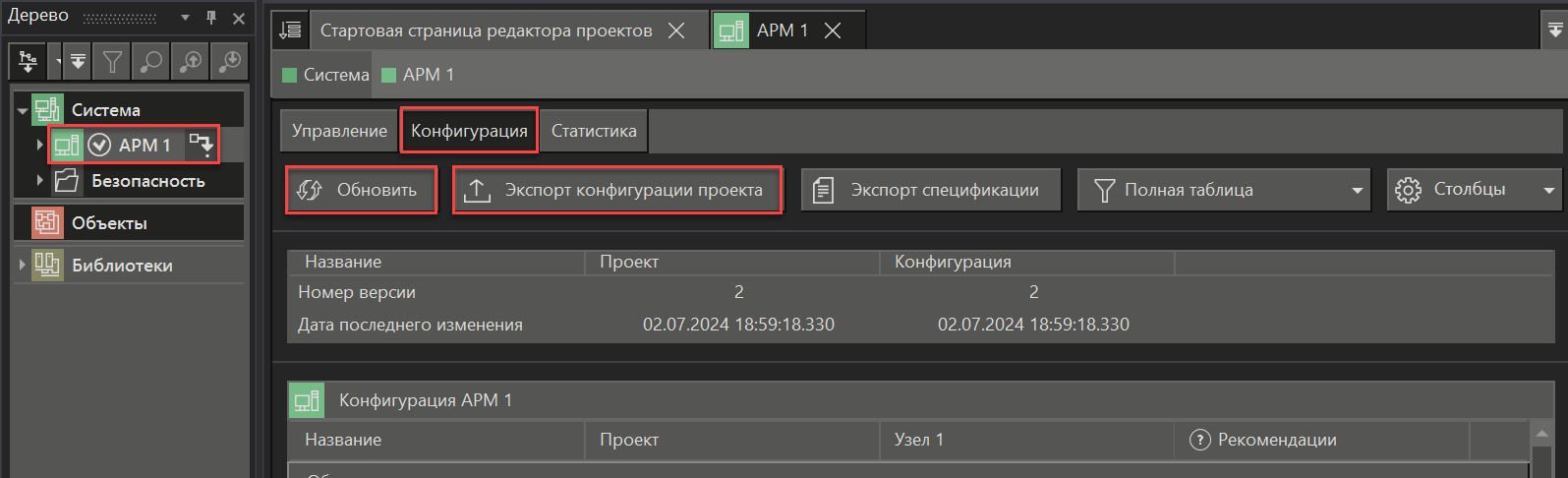1568x478 pixels.
Task: Click Экспорт спецификации button
Action: tap(930, 190)
